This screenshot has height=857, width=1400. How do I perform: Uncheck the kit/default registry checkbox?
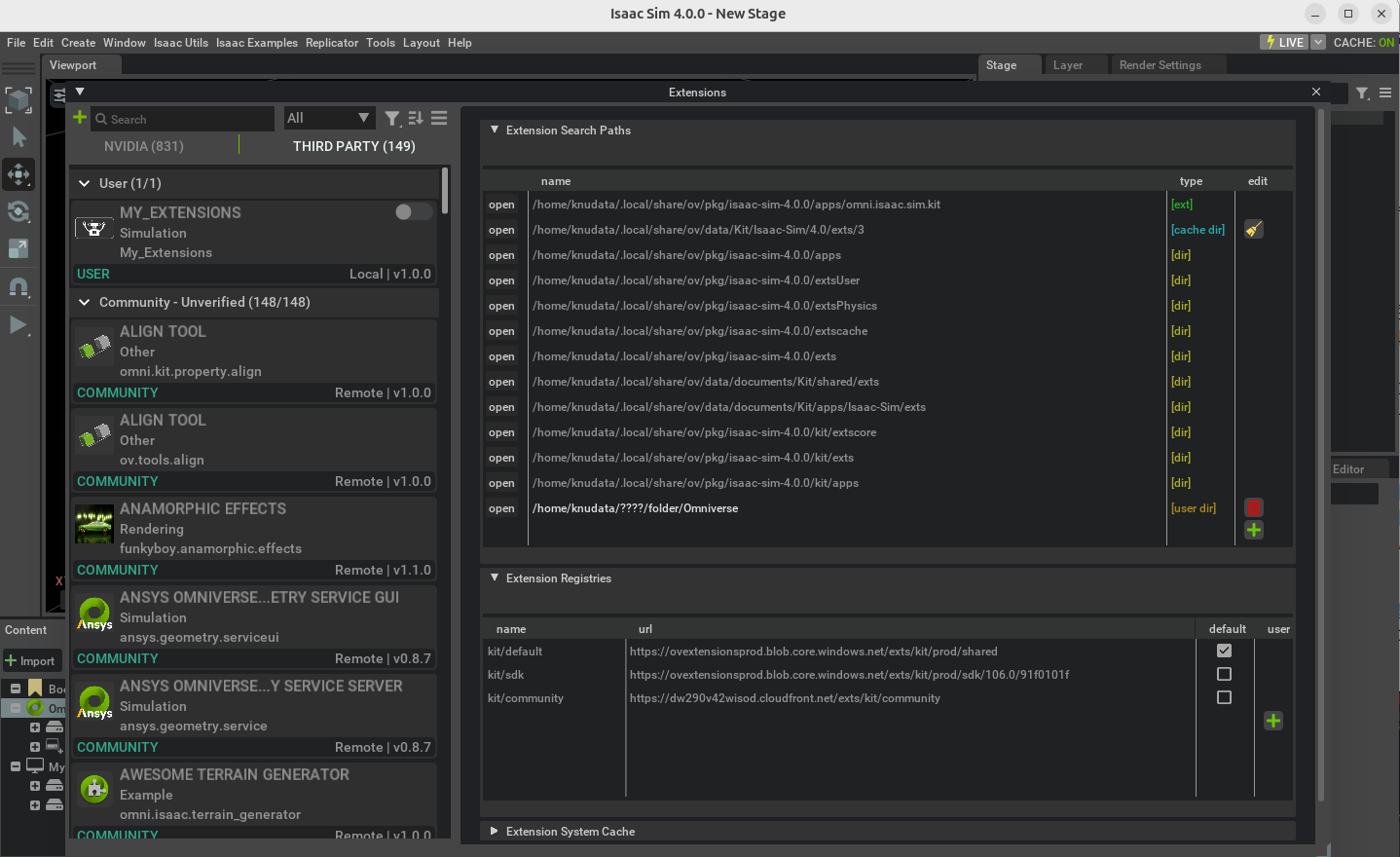coord(1225,651)
